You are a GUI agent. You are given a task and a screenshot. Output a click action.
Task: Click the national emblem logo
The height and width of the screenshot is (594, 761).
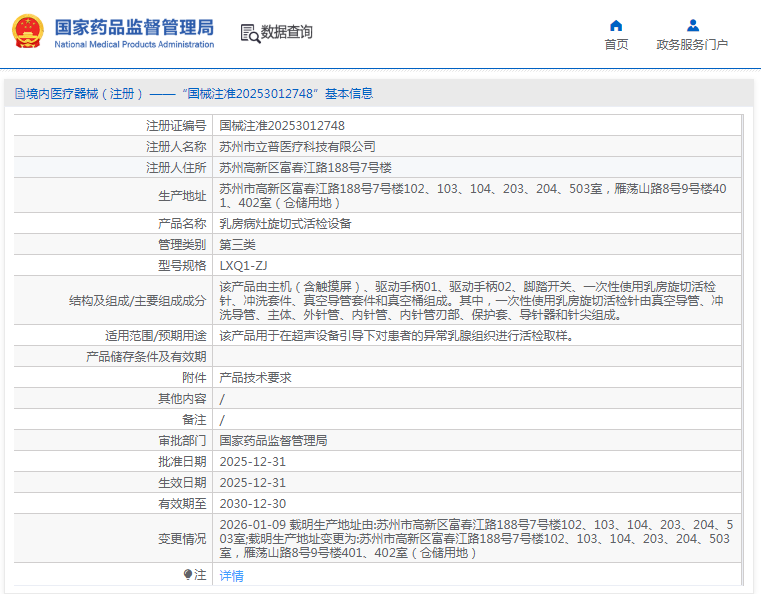pyautogui.click(x=28, y=31)
